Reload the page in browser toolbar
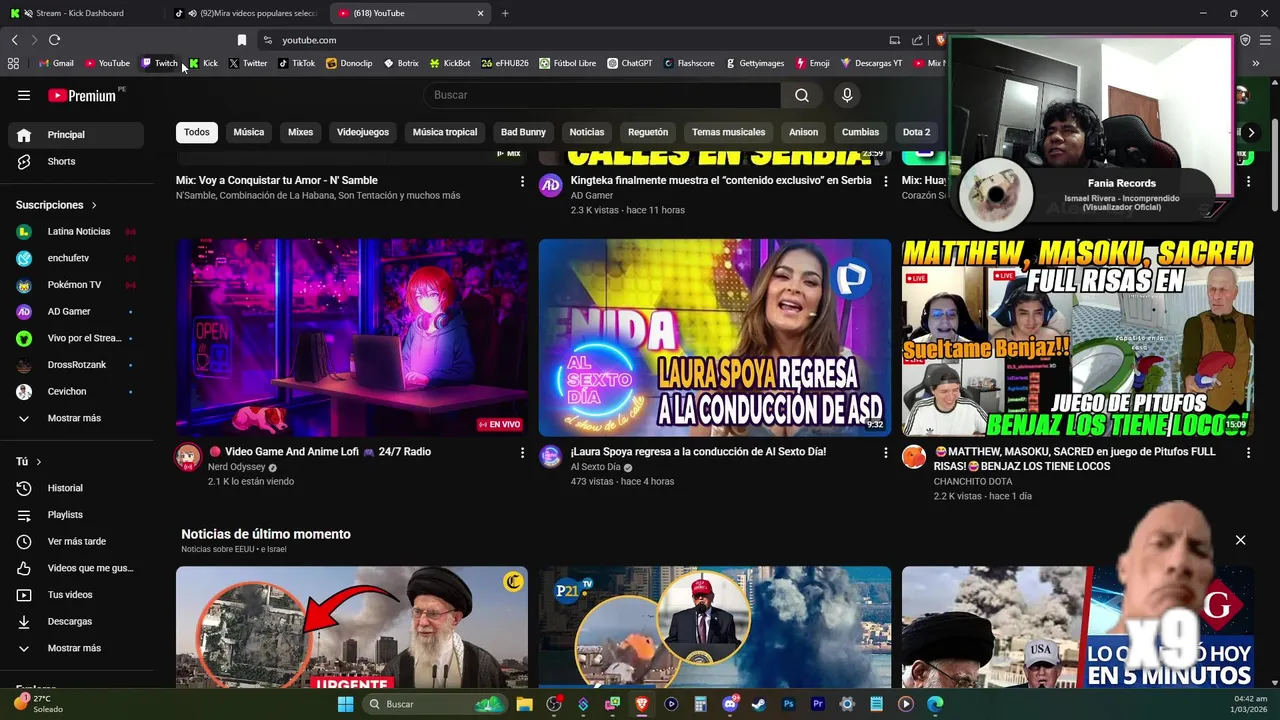1280x720 pixels. pyautogui.click(x=54, y=40)
